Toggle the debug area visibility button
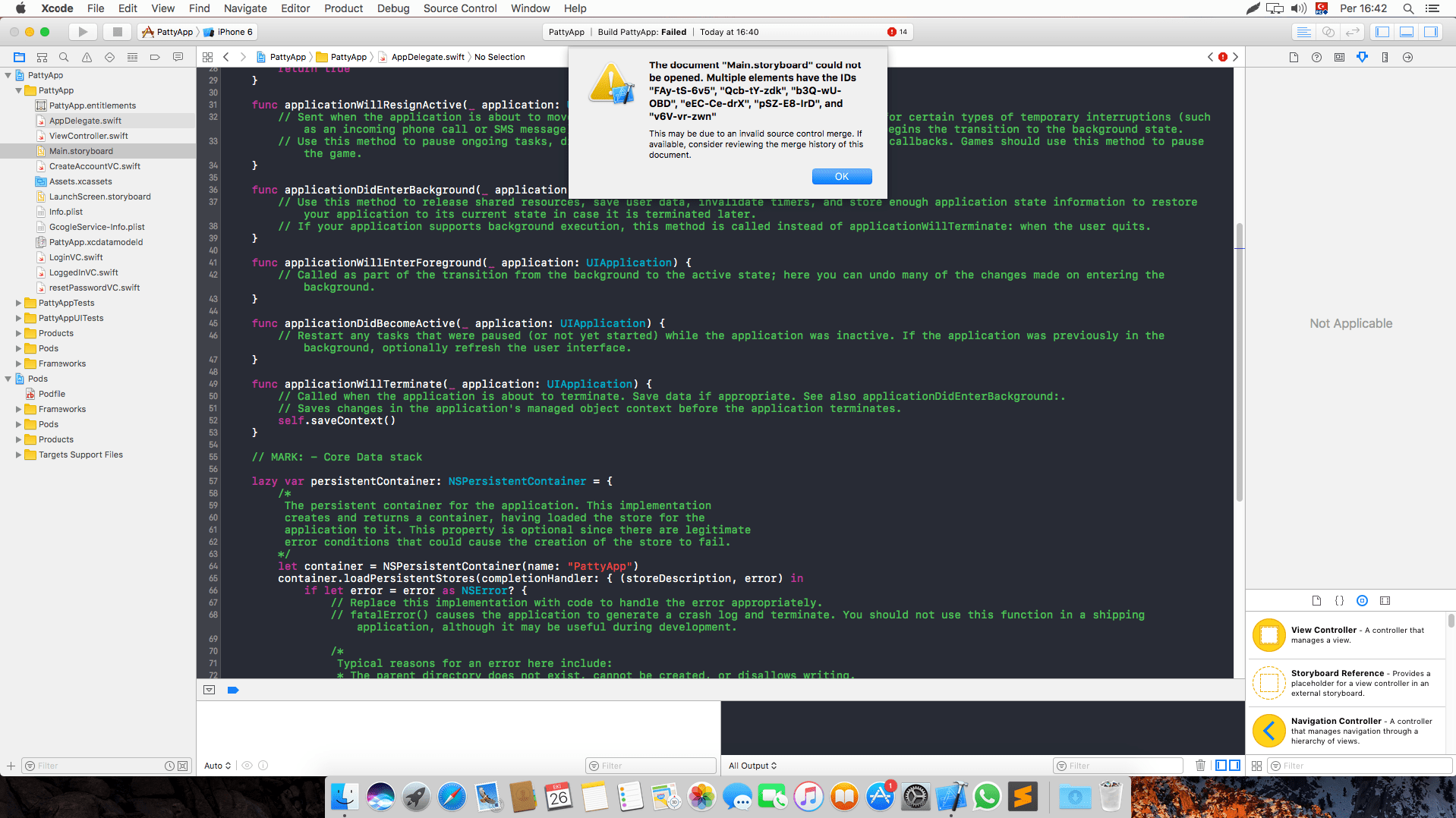This screenshot has width=1456, height=818. tap(209, 690)
